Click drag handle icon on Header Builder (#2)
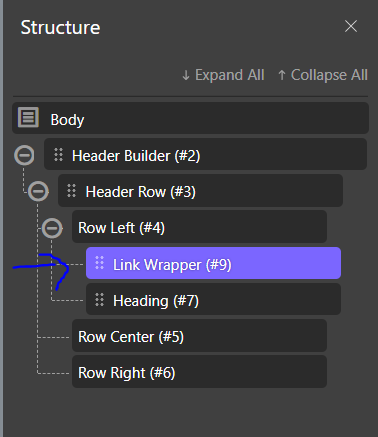This screenshot has width=378, height=437. coord(59,155)
